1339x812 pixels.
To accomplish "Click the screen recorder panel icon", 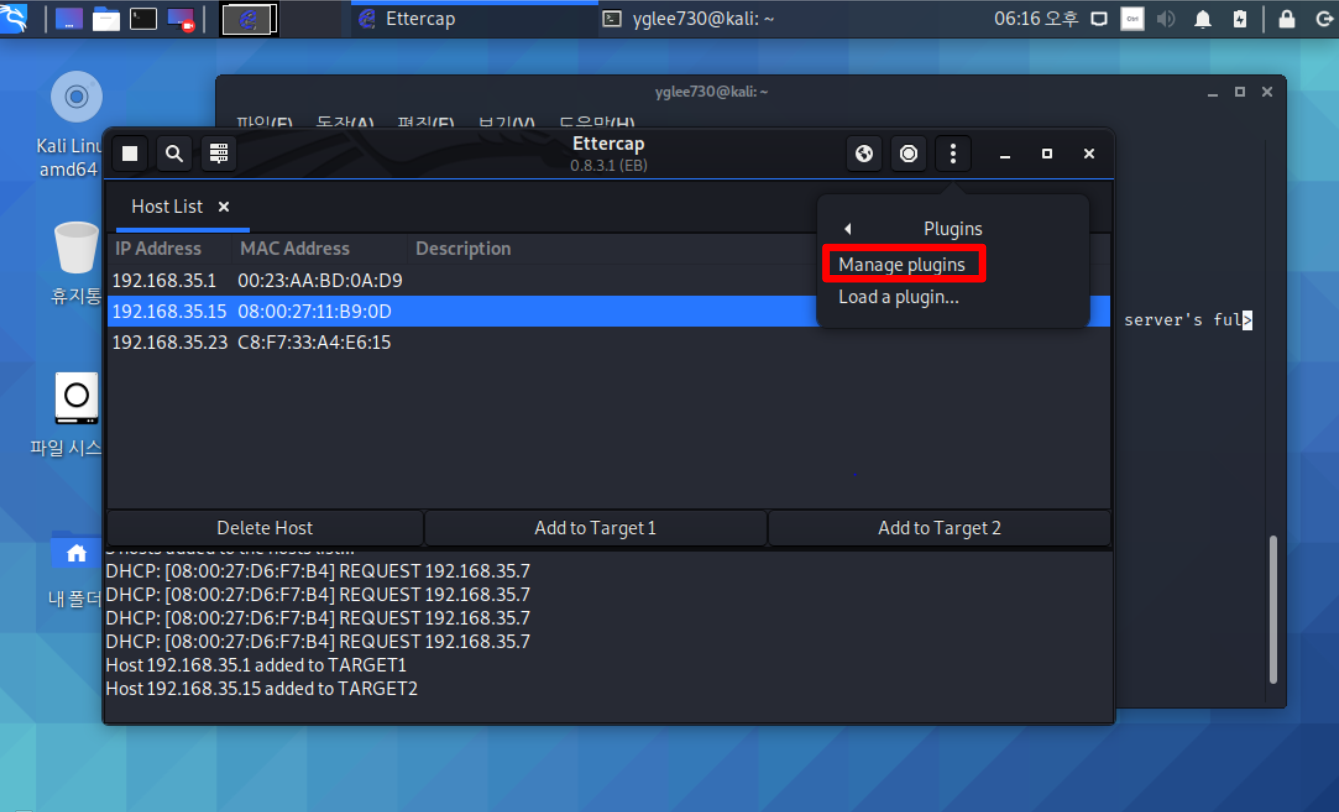I will 181,18.
